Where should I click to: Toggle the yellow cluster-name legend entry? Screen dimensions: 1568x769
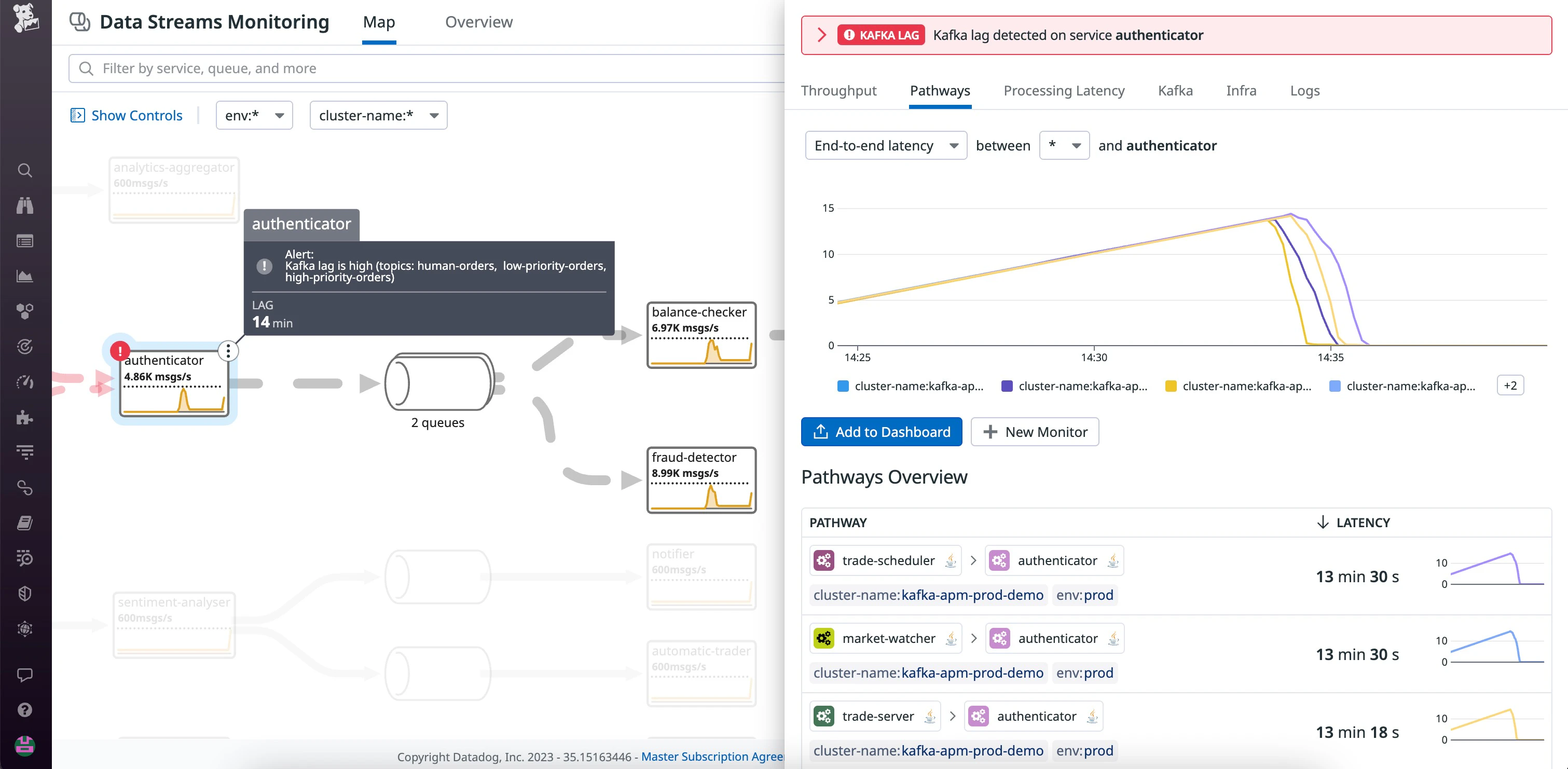1238,386
